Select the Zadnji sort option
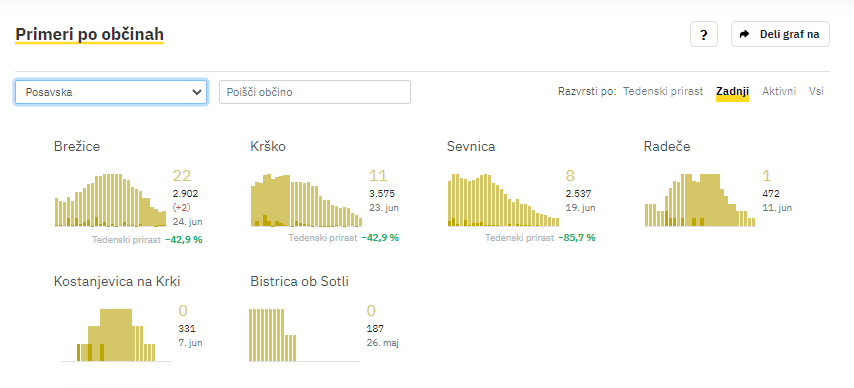The height and width of the screenshot is (388, 854). [x=733, y=92]
